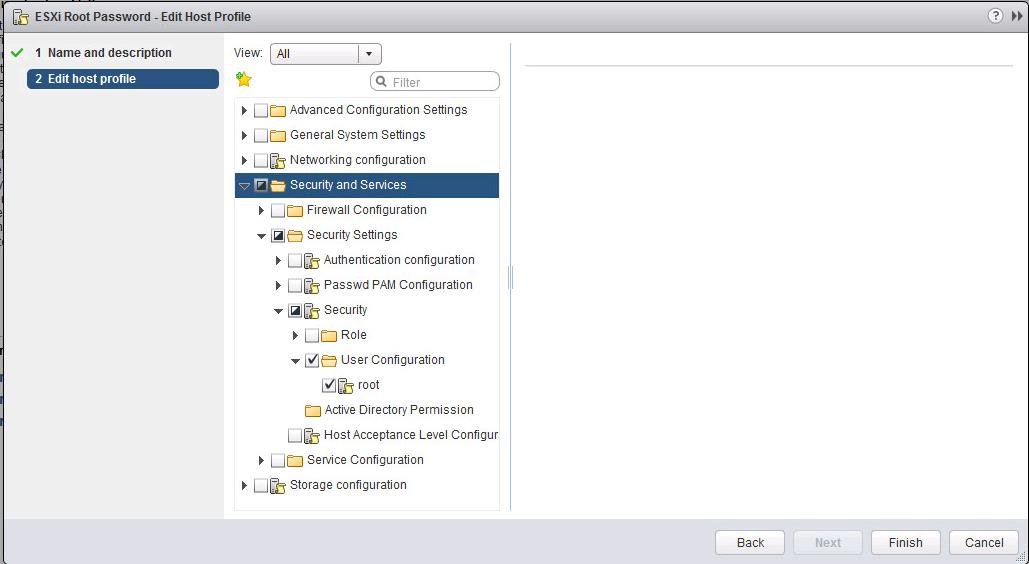This screenshot has height=564, width=1029.
Task: Click the Host Acceptance Level profile icon
Action: coord(312,435)
